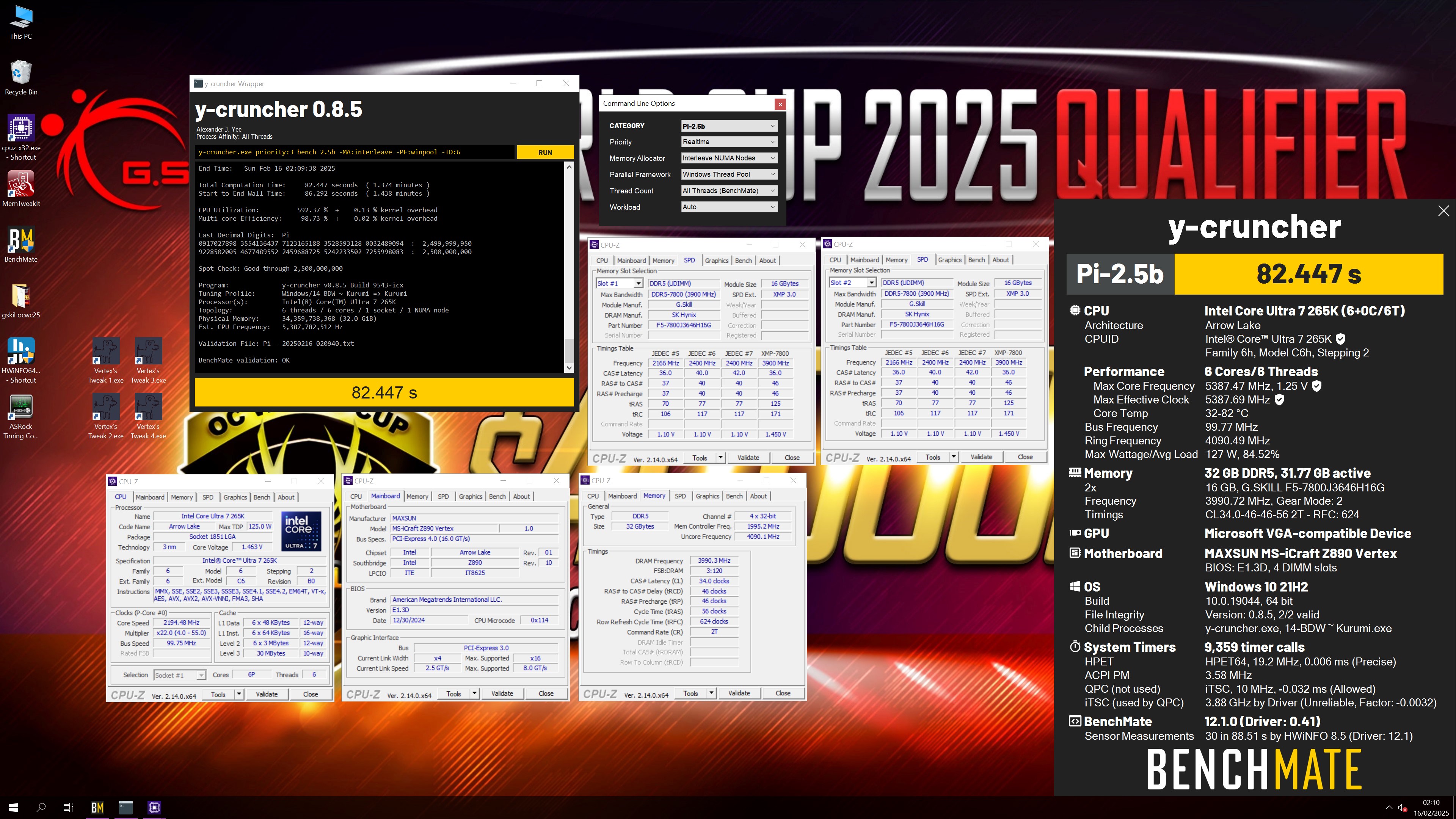The width and height of the screenshot is (1456, 819).
Task: Click MAXSUN manufacturer field
Action: [x=475, y=518]
